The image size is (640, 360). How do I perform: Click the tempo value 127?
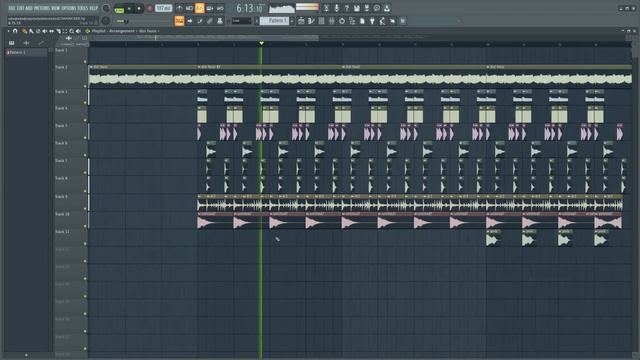[163, 8]
